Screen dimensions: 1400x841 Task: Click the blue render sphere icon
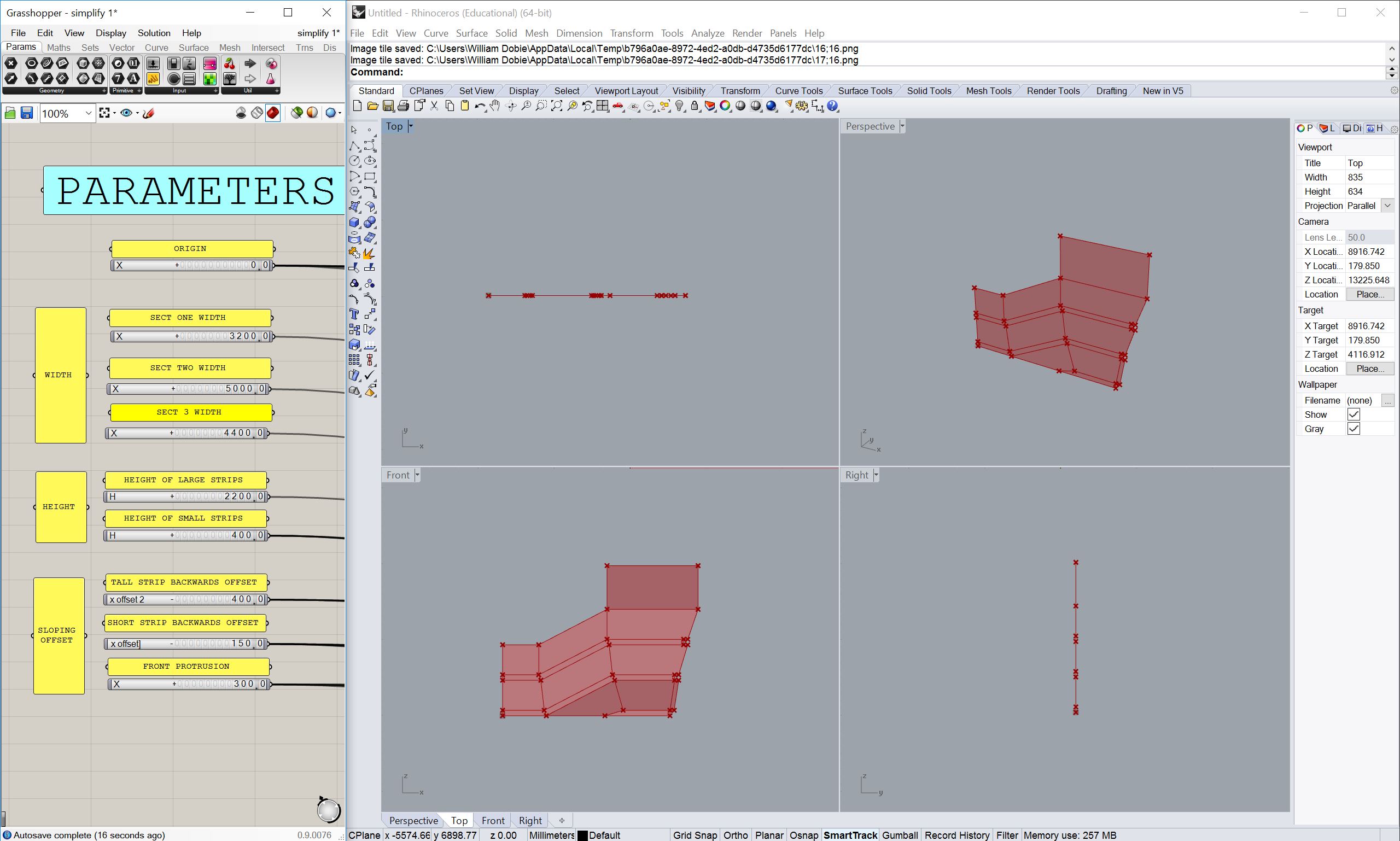click(771, 106)
